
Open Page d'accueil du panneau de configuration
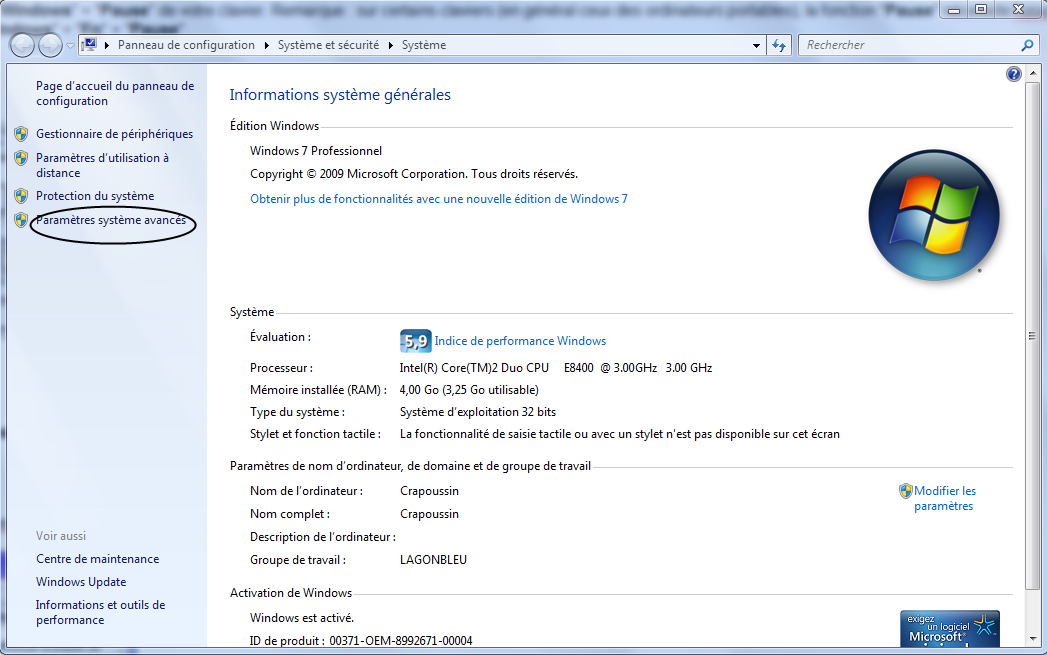[x=115, y=93]
